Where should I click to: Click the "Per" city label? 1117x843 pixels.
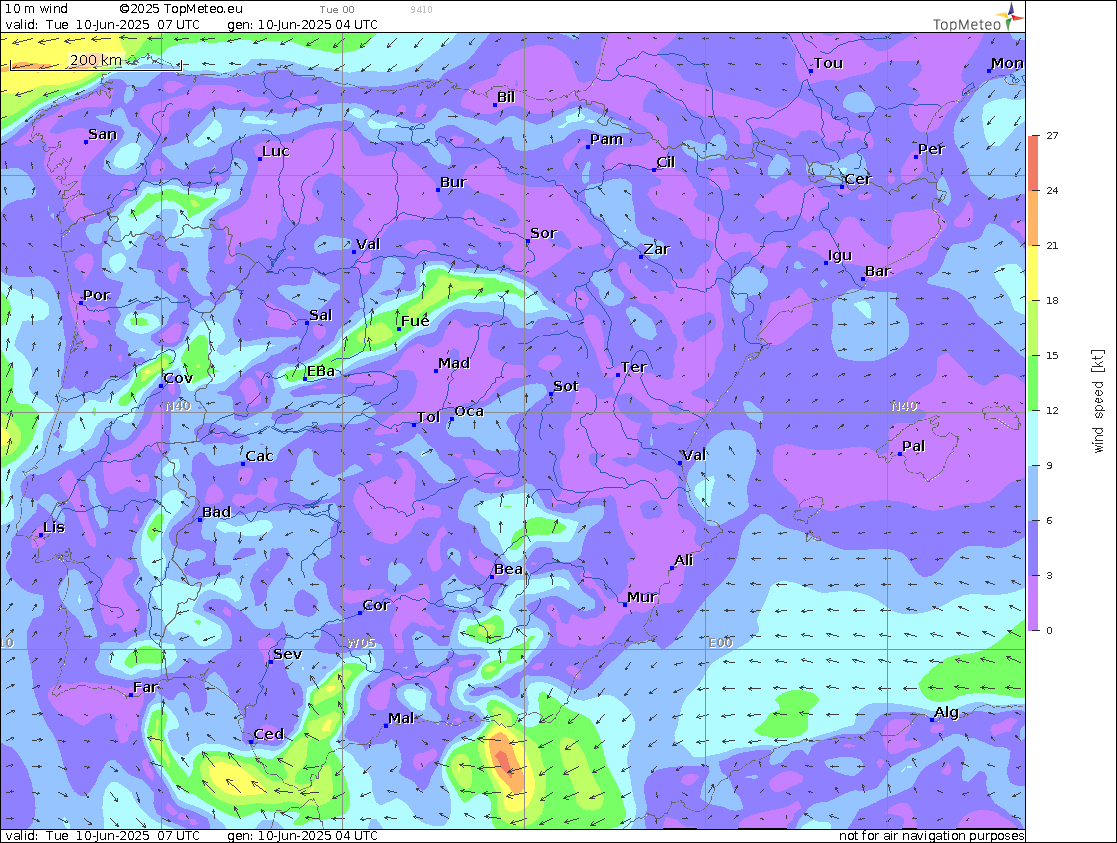tap(930, 149)
